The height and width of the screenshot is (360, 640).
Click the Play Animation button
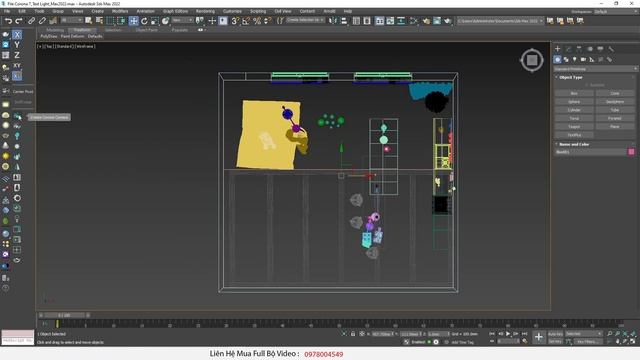click(508, 334)
